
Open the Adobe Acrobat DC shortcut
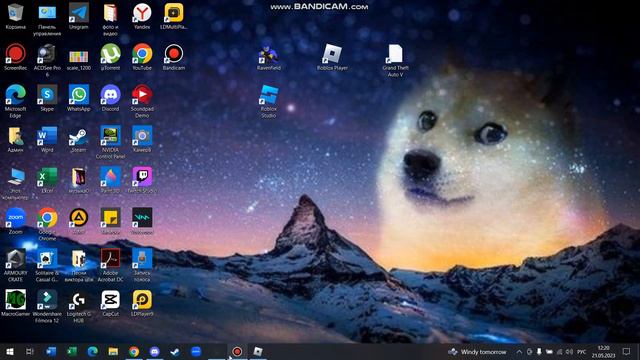click(x=110, y=266)
